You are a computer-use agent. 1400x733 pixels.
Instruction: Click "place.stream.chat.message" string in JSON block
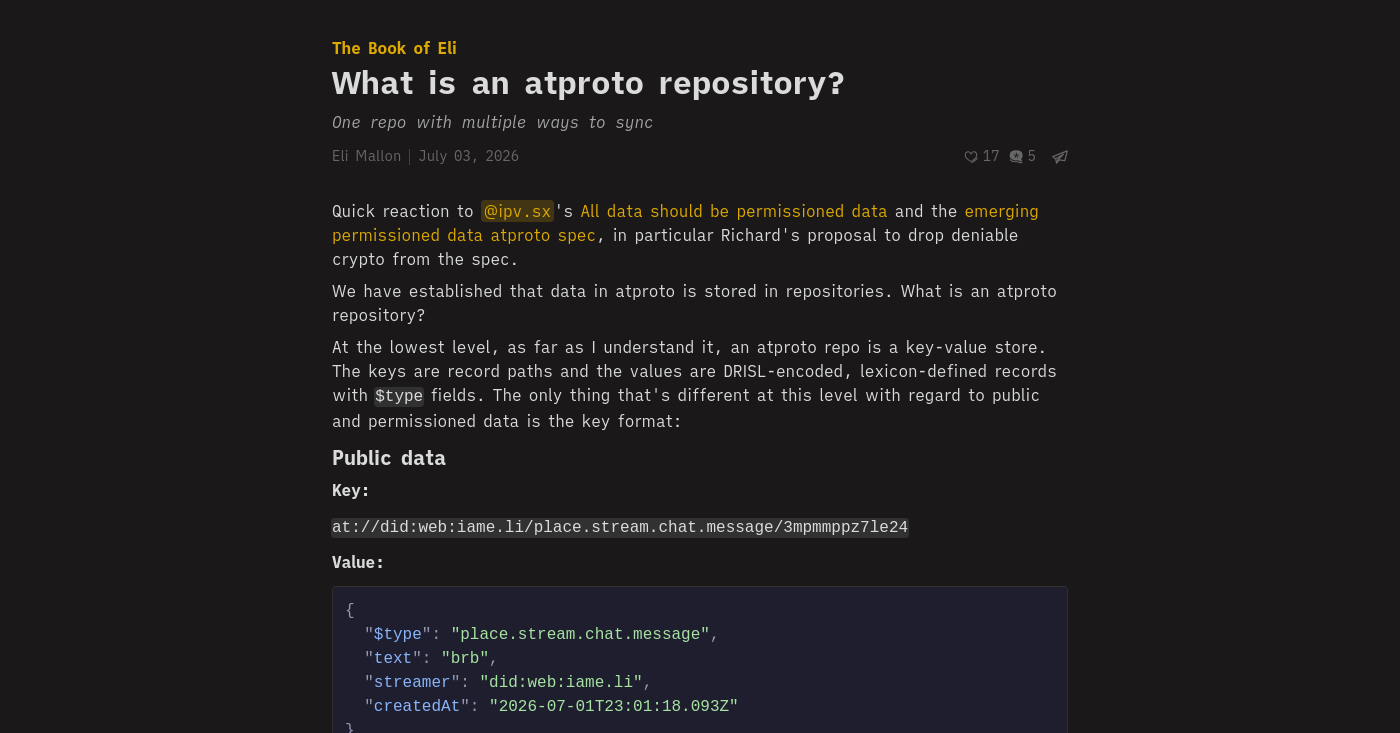pos(580,634)
